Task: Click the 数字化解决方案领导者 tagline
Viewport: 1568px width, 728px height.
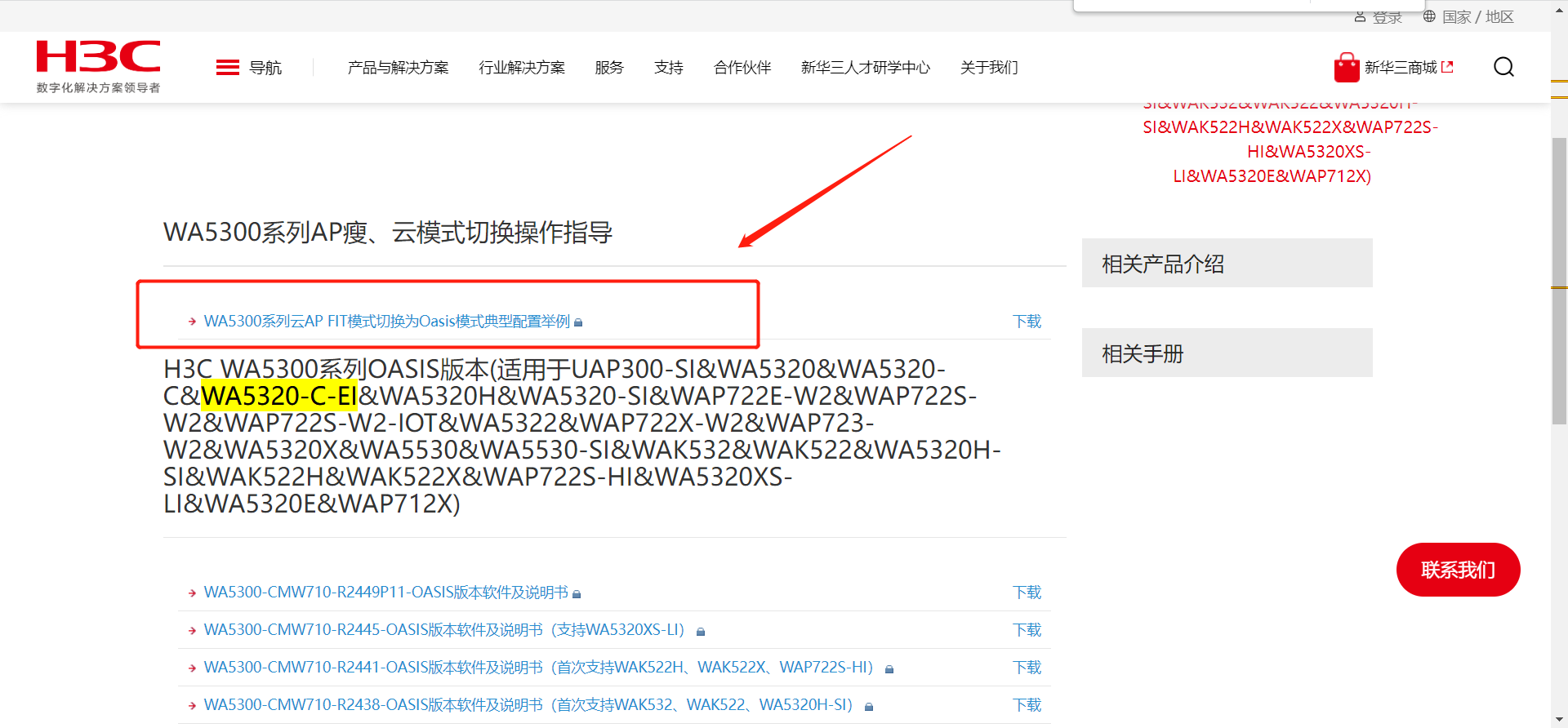Action: pyautogui.click(x=98, y=87)
